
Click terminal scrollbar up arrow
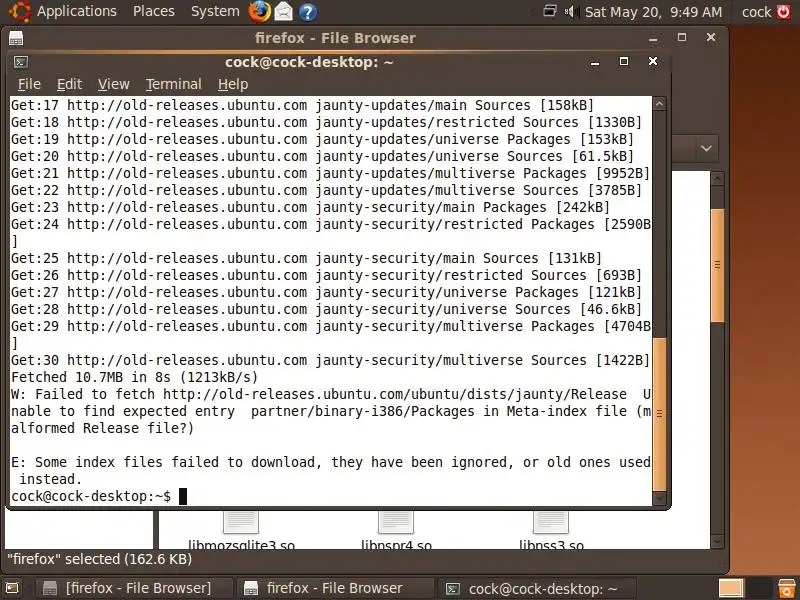(659, 104)
